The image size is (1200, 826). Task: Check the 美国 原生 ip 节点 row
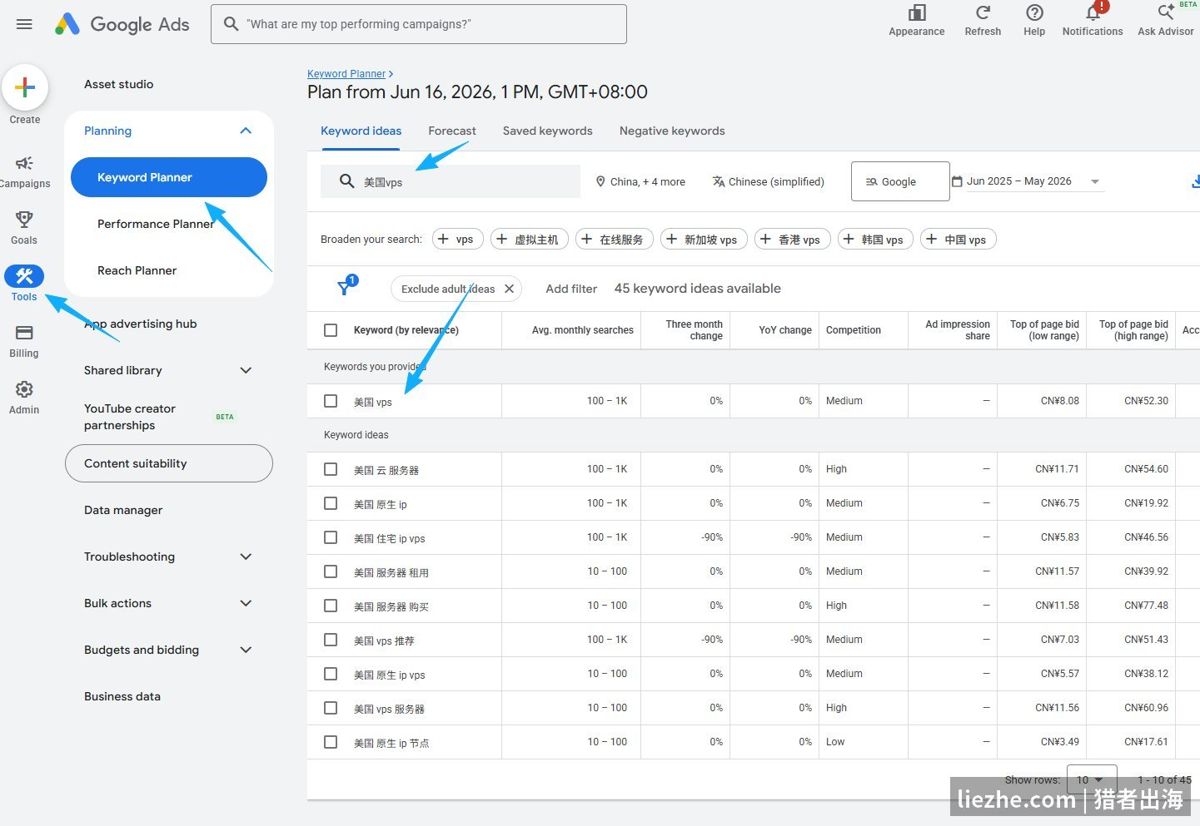pos(331,741)
